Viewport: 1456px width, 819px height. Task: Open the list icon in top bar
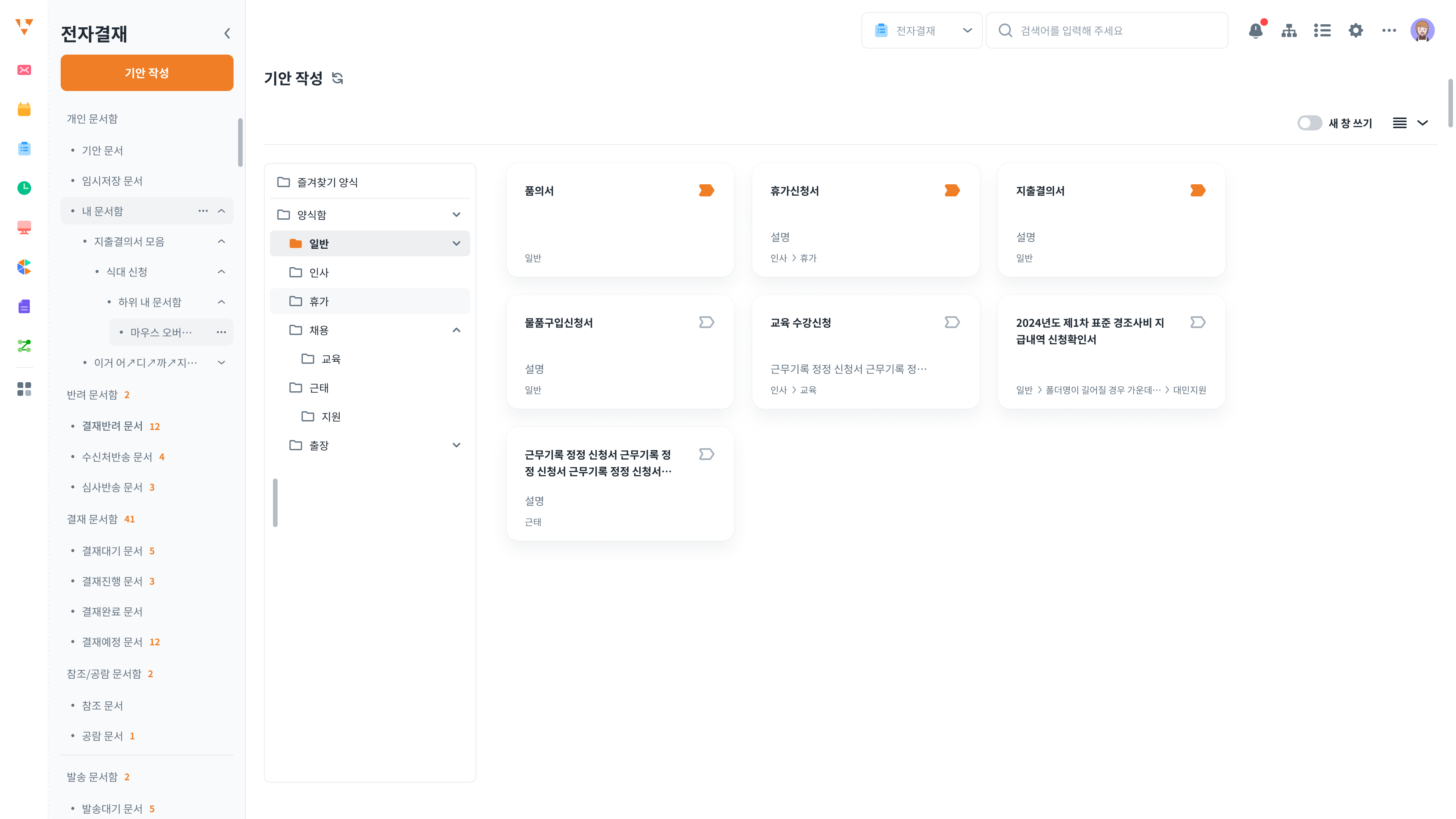tap(1323, 30)
